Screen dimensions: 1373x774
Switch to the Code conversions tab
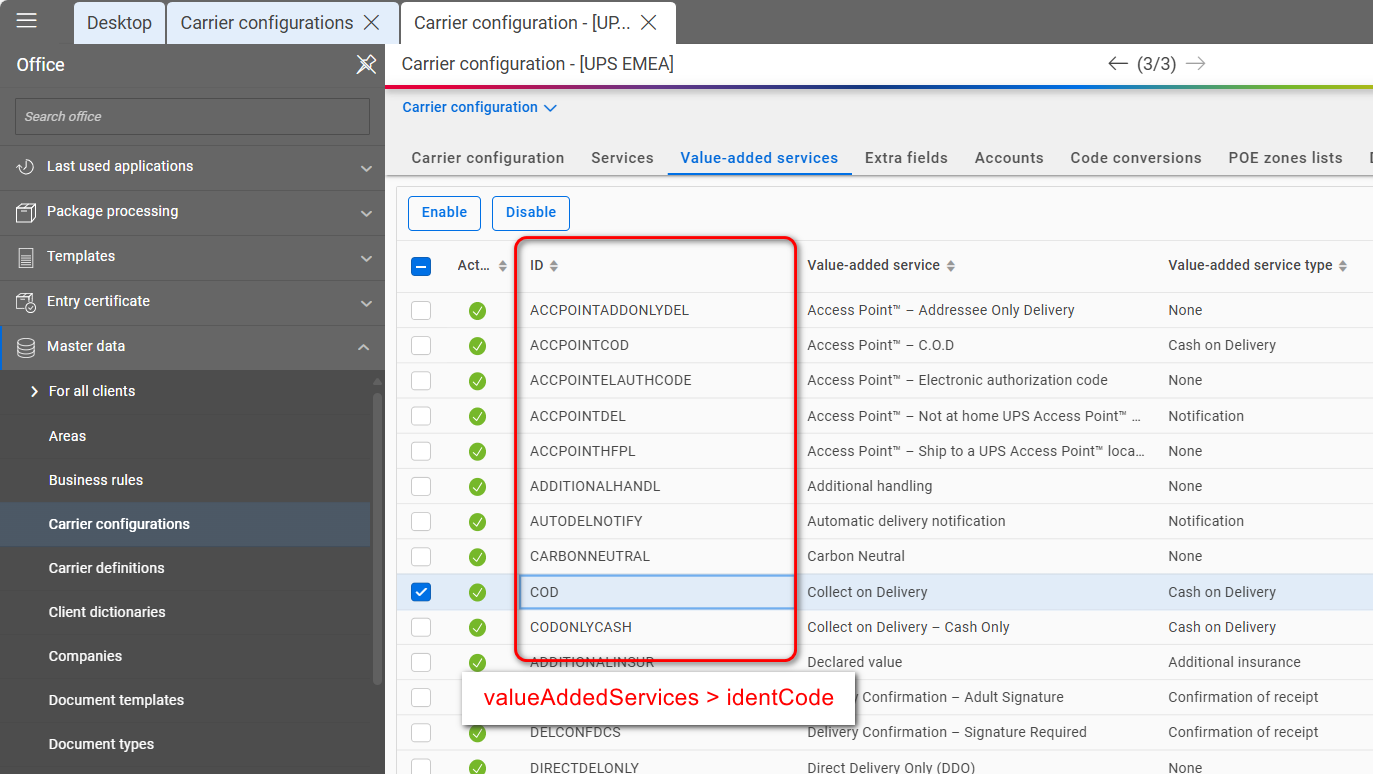1136,158
